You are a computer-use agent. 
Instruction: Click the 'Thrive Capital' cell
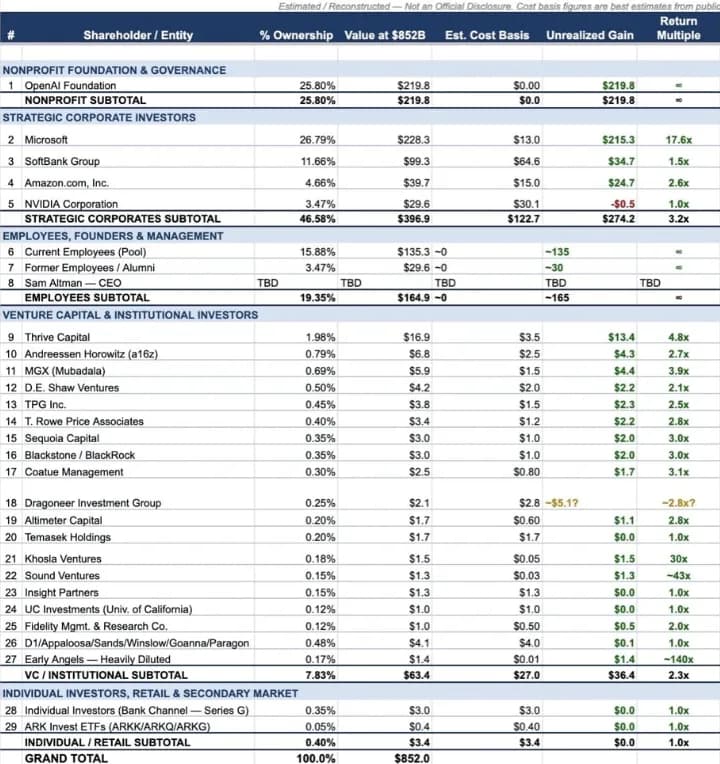pyautogui.click(x=57, y=337)
